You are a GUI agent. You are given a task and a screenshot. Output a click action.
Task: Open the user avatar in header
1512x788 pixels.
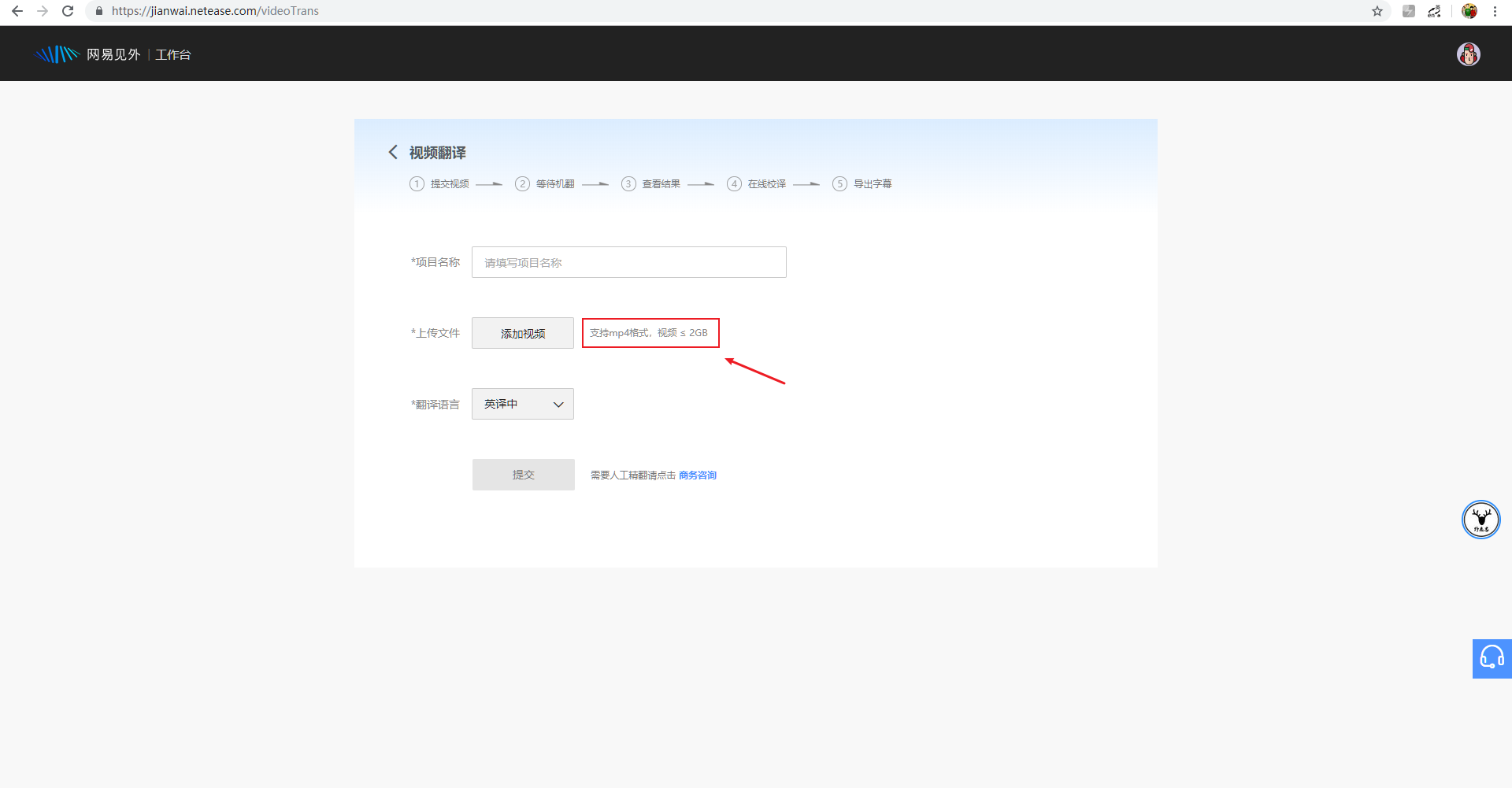click(1469, 54)
